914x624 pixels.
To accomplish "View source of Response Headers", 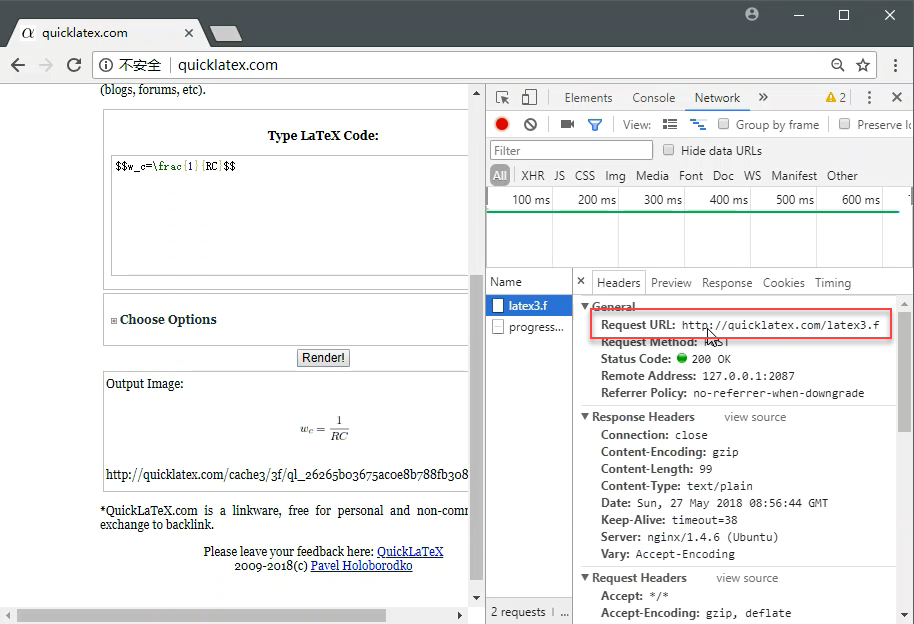I will pyautogui.click(x=755, y=417).
